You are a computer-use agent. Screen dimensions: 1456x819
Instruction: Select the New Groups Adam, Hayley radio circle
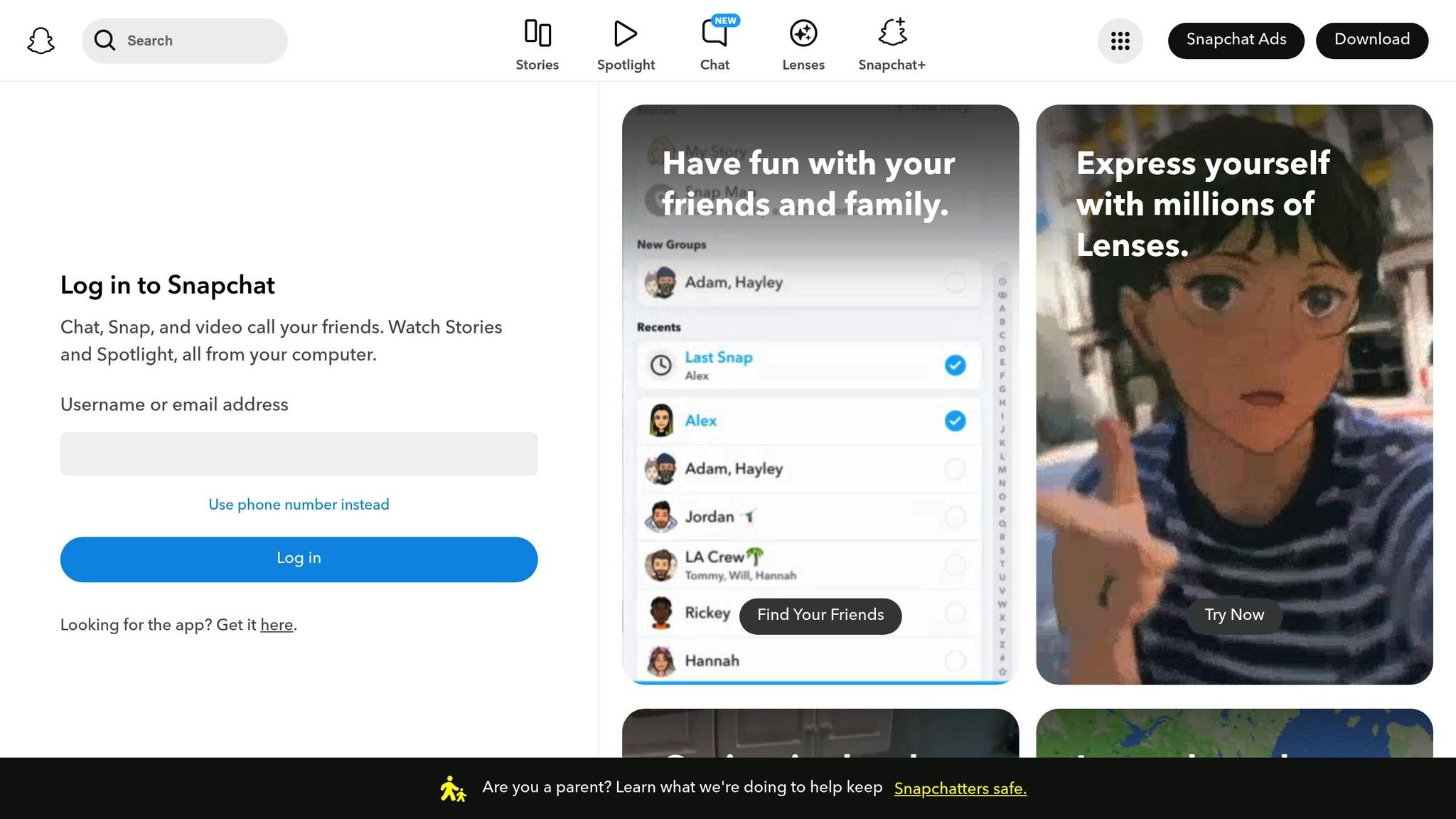coord(955,282)
